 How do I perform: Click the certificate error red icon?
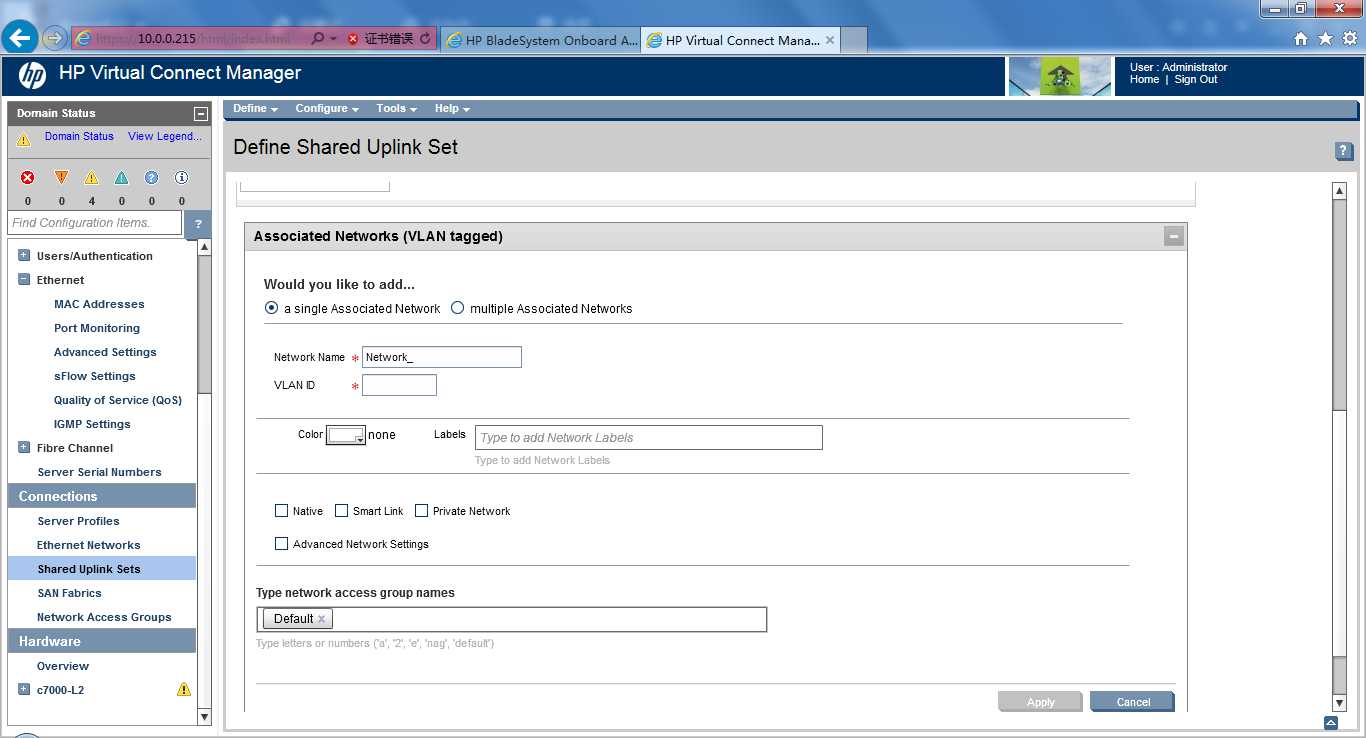[353, 39]
